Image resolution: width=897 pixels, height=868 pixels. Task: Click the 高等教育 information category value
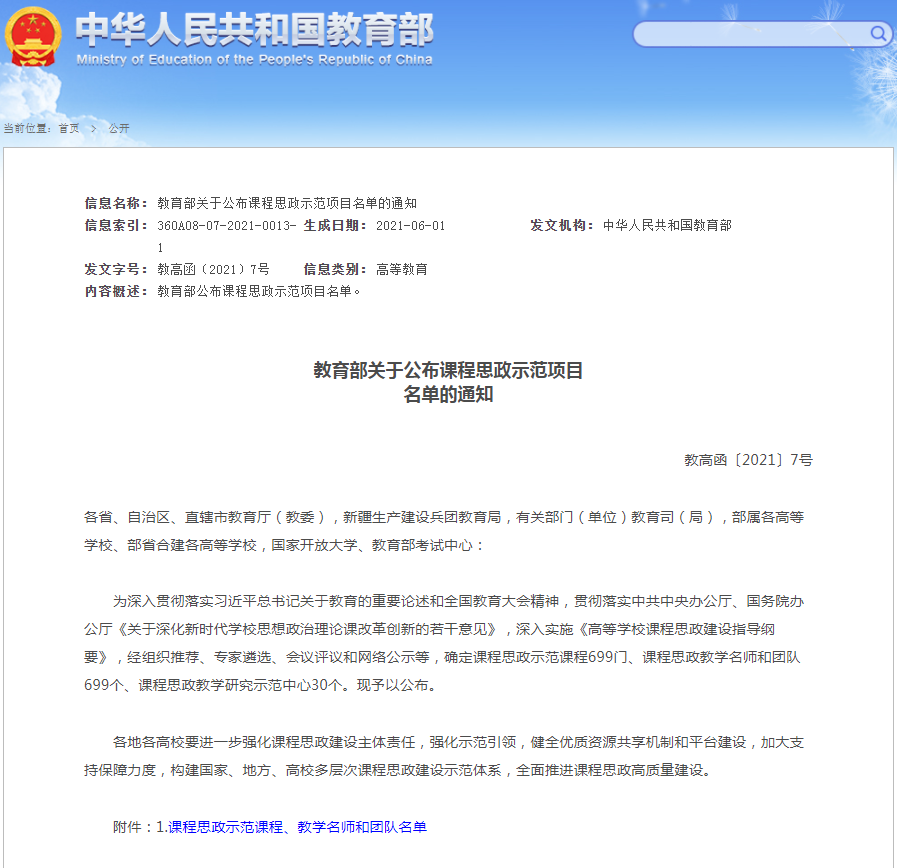coord(401,270)
